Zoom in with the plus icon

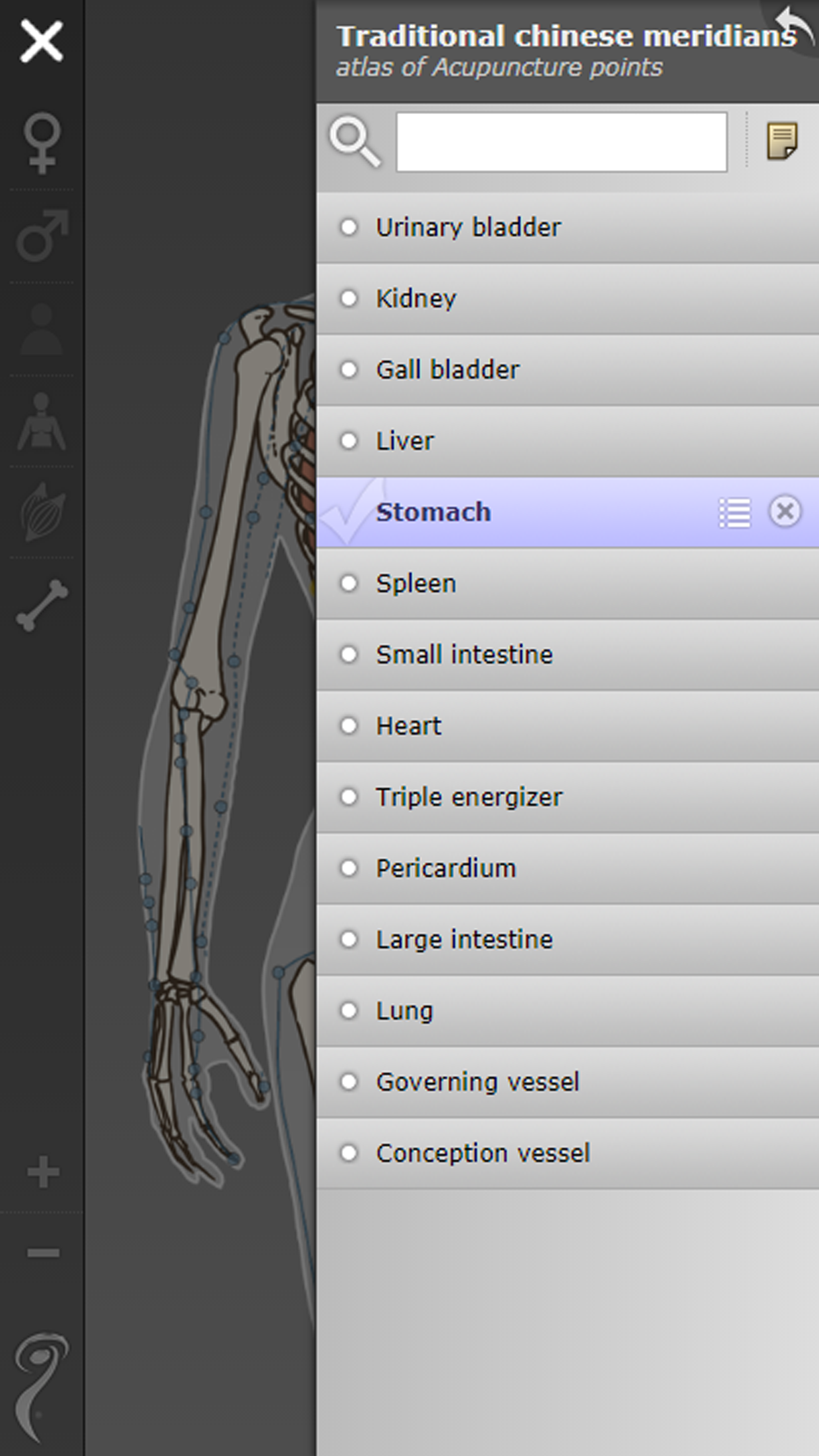43,1172
